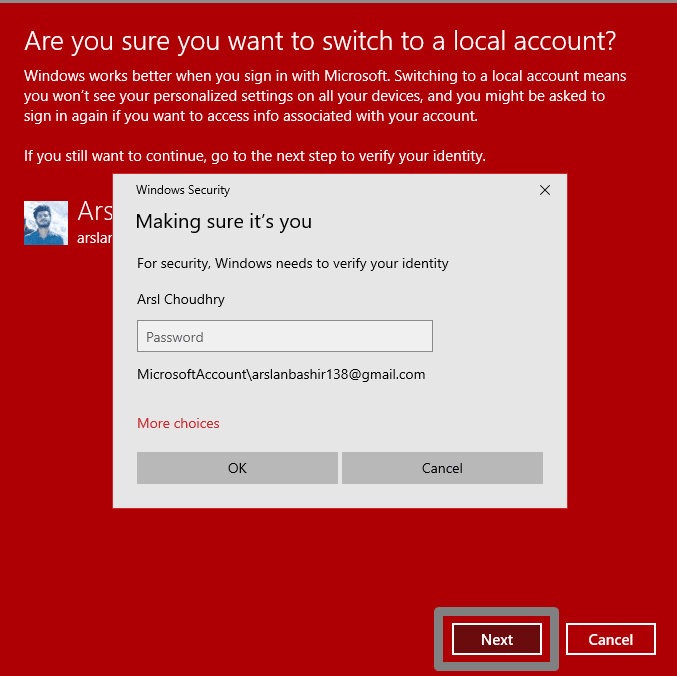Click the "If you still want to continue" line
The width and height of the screenshot is (677, 676).
255,156
